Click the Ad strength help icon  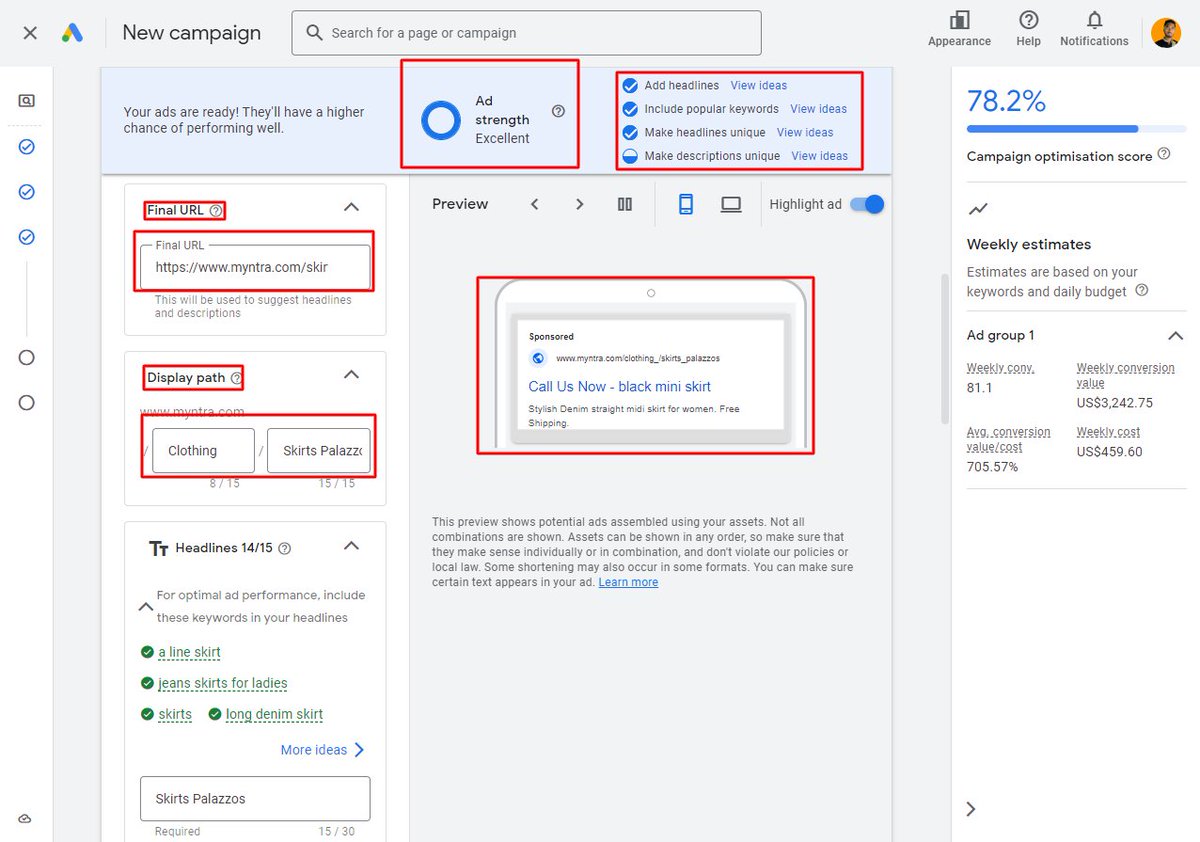558,111
